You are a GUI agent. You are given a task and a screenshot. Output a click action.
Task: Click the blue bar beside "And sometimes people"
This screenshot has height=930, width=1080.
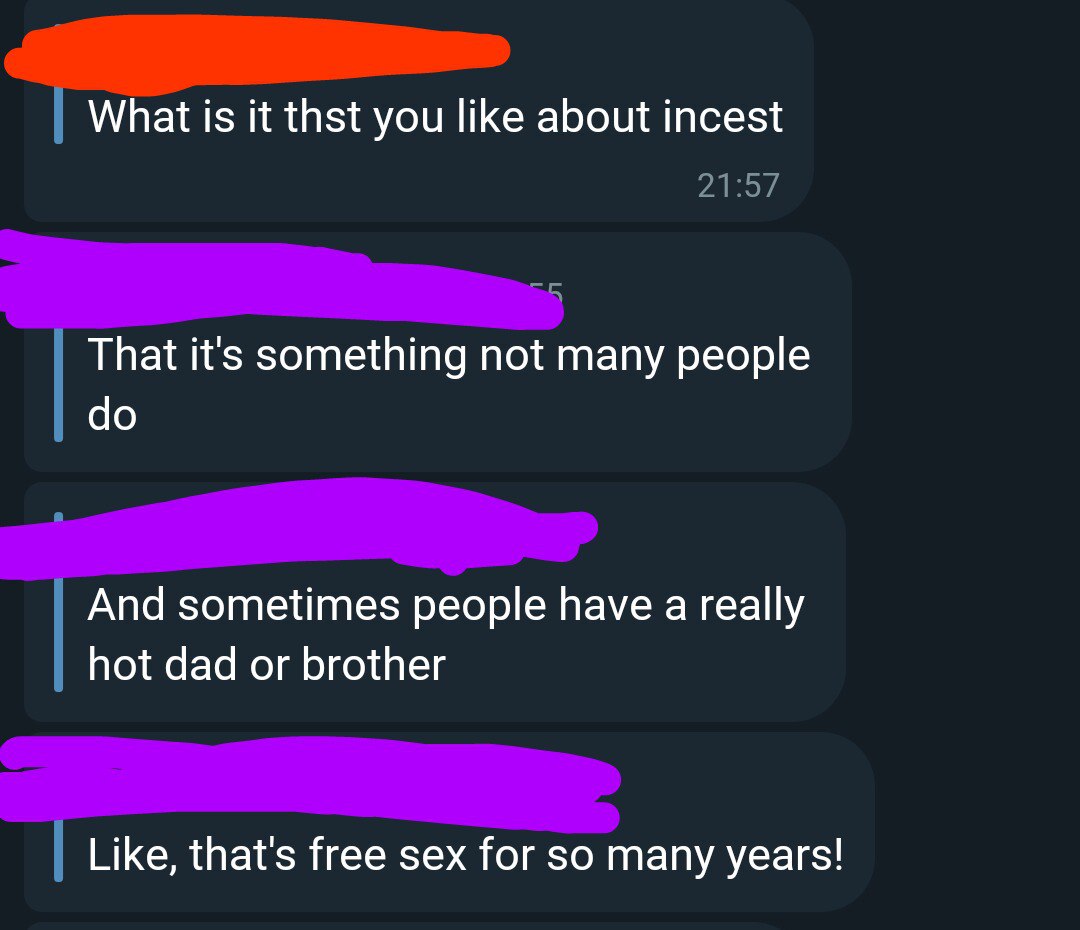point(58,635)
